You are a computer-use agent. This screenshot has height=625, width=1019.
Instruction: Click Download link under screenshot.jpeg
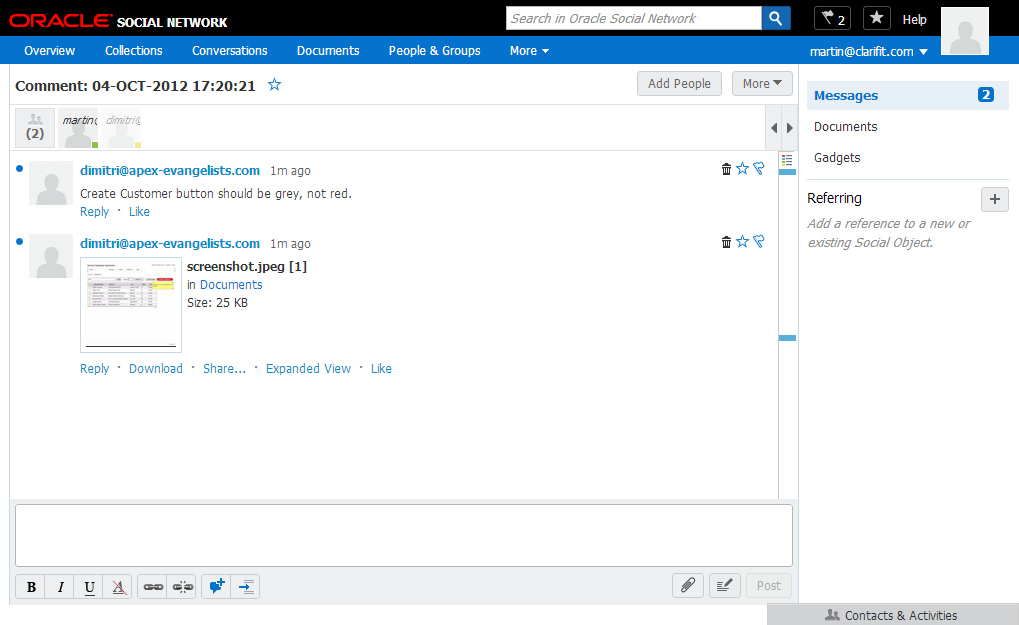[x=156, y=369]
